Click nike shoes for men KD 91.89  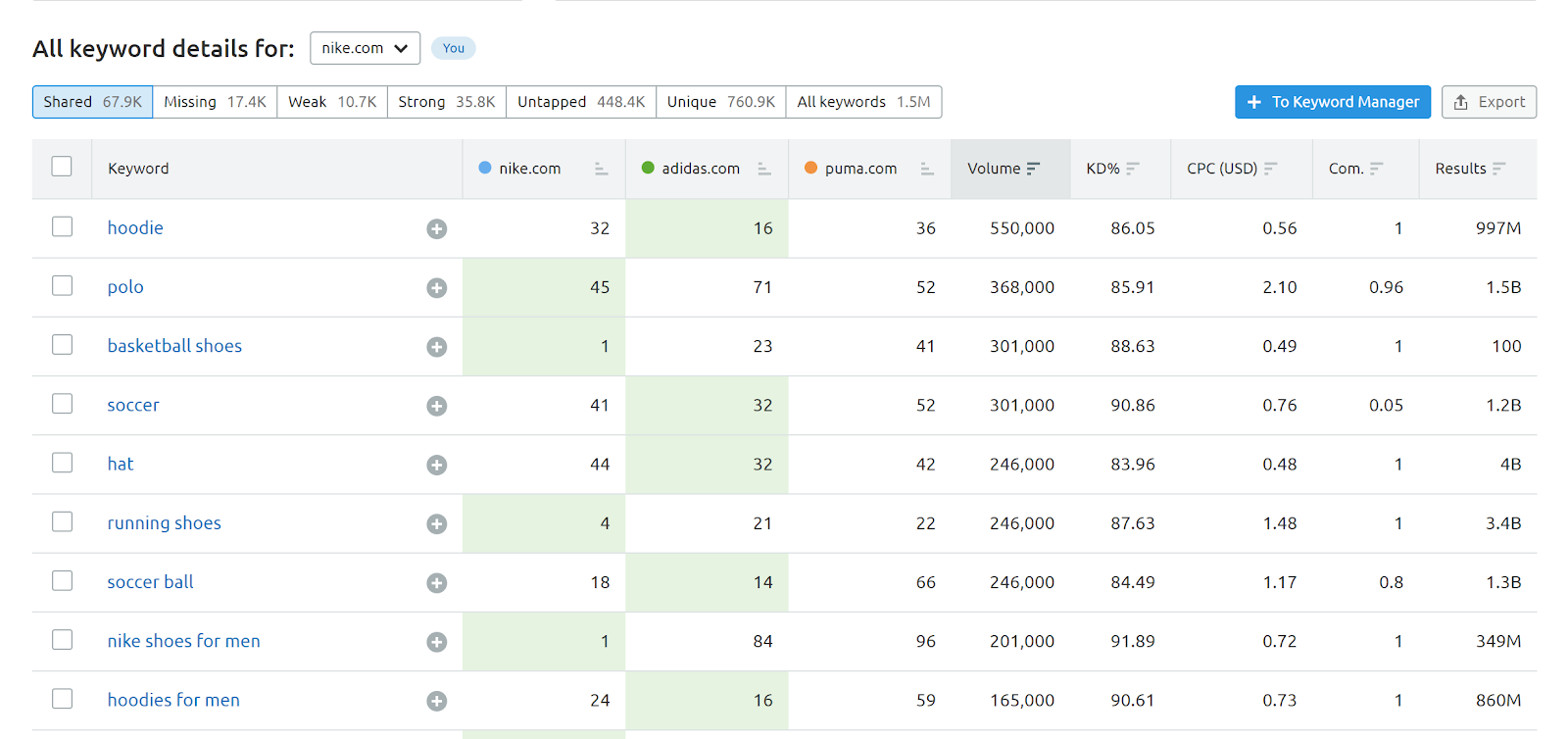click(x=1133, y=641)
